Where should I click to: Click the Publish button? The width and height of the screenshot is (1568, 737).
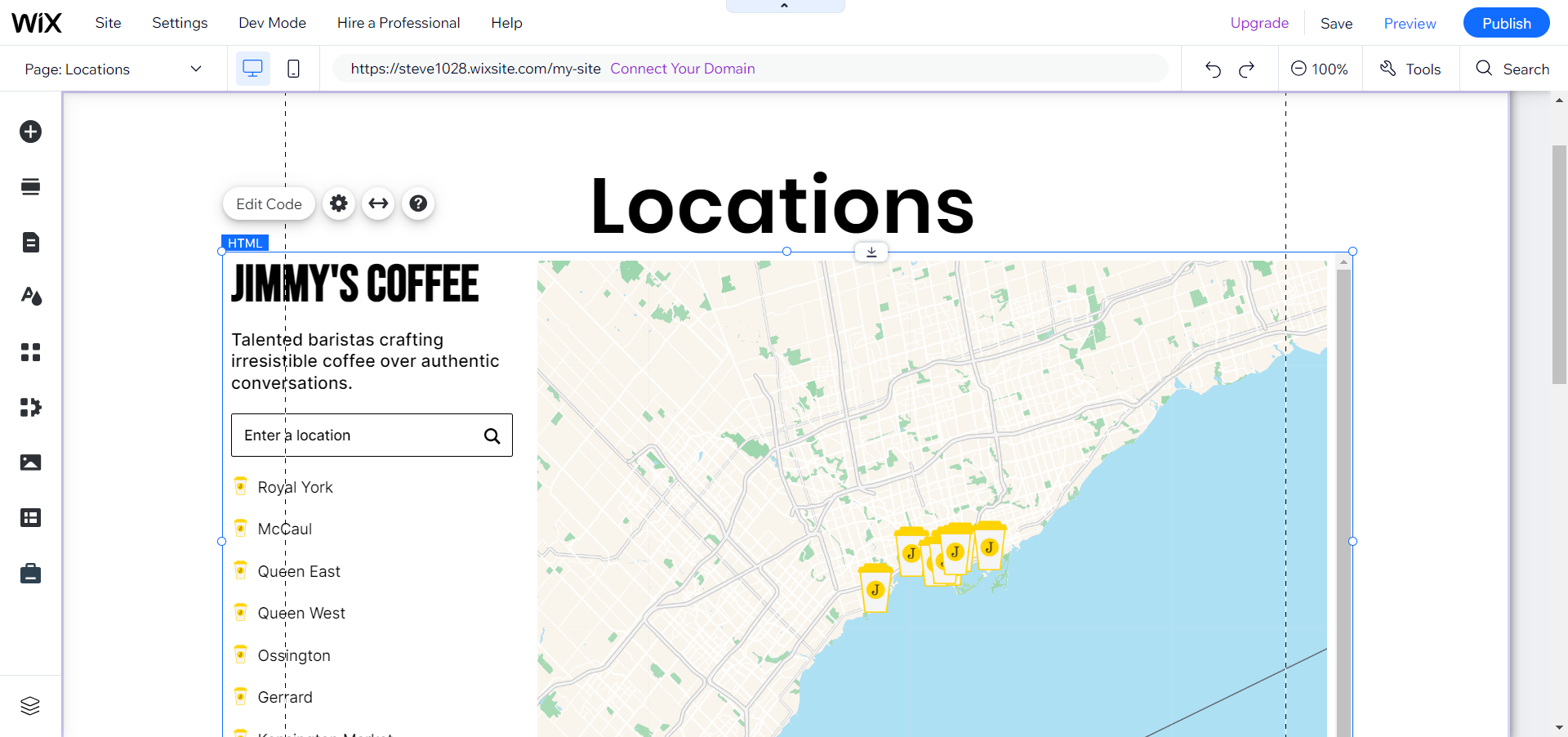coord(1506,23)
